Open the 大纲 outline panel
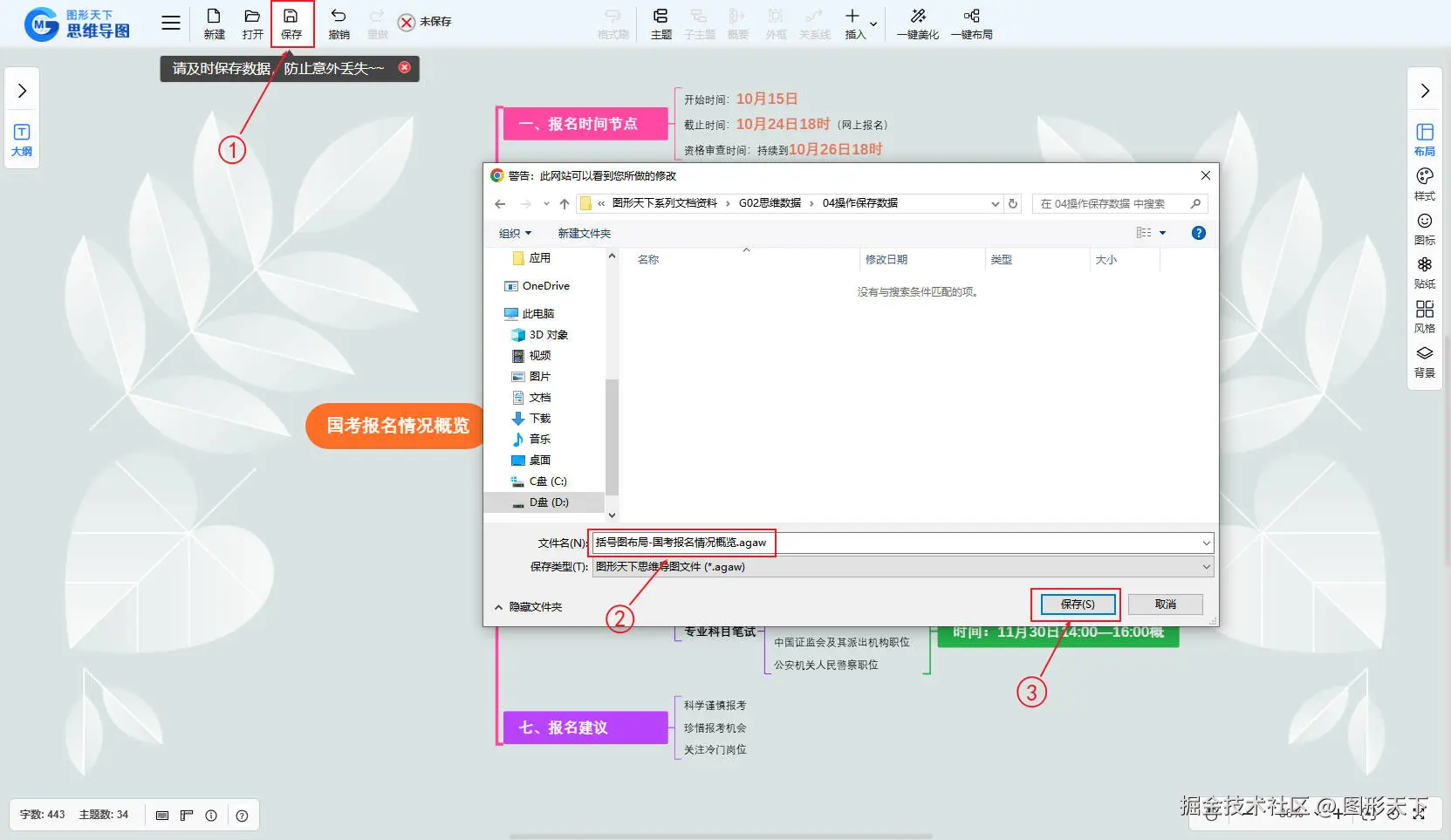Viewport: 1451px width, 840px height. (x=22, y=140)
